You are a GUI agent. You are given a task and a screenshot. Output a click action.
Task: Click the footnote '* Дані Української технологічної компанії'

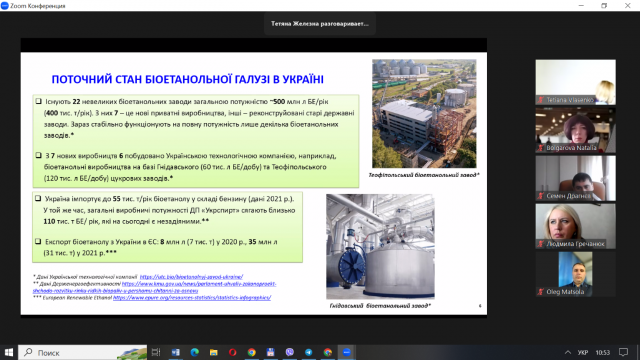coord(85,277)
